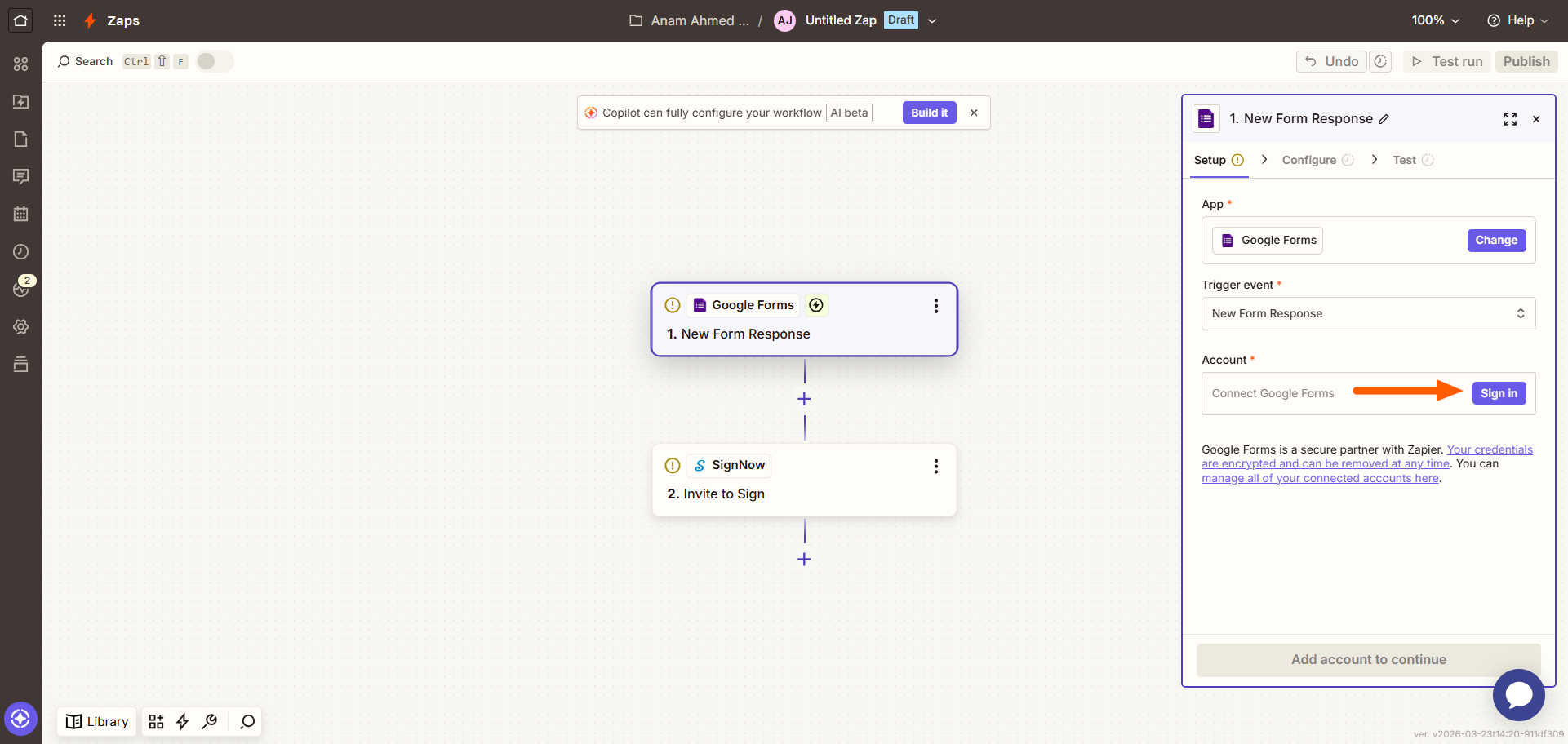Switch to the Test tab

point(1405,160)
